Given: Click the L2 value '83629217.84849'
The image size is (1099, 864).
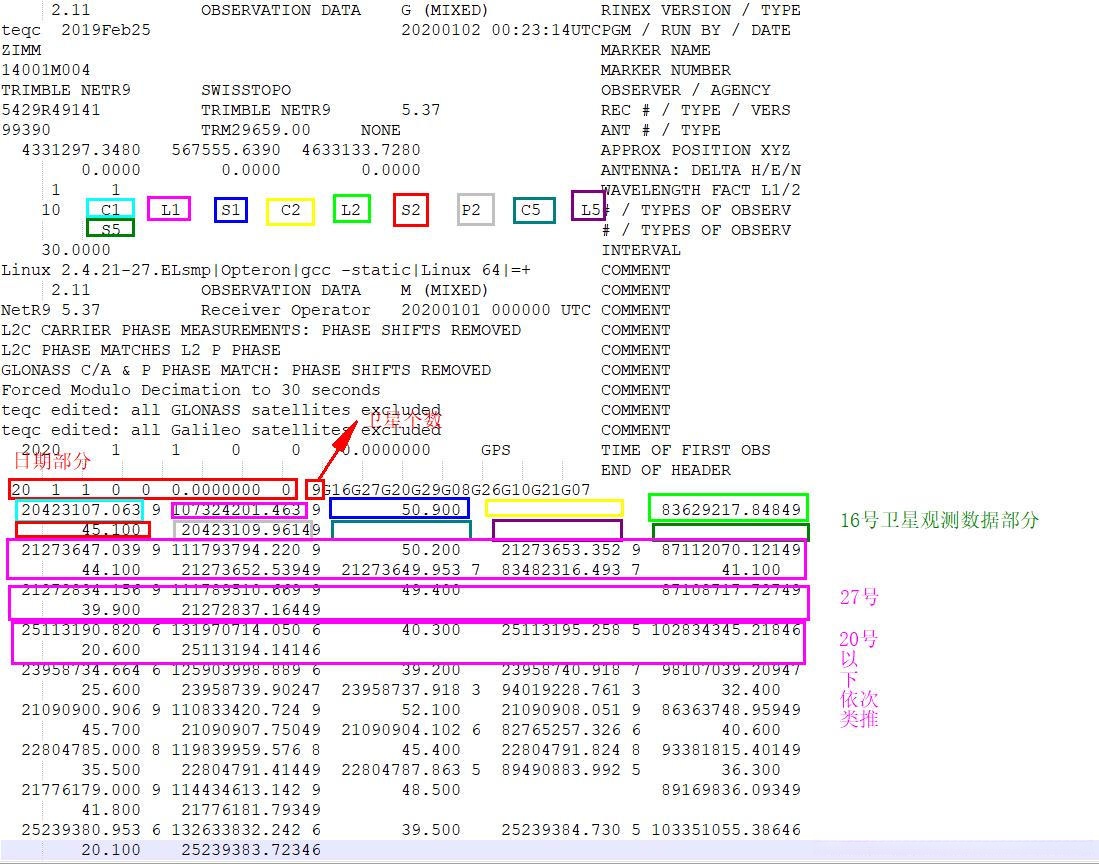Looking at the screenshot, I should (731, 509).
